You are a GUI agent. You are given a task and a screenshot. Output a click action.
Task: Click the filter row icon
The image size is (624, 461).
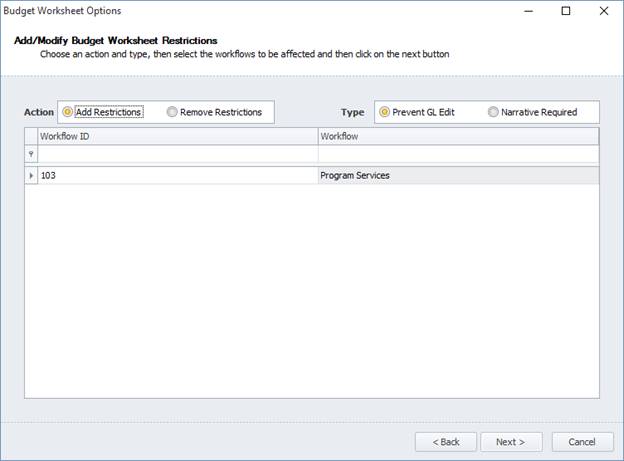pos(31,155)
